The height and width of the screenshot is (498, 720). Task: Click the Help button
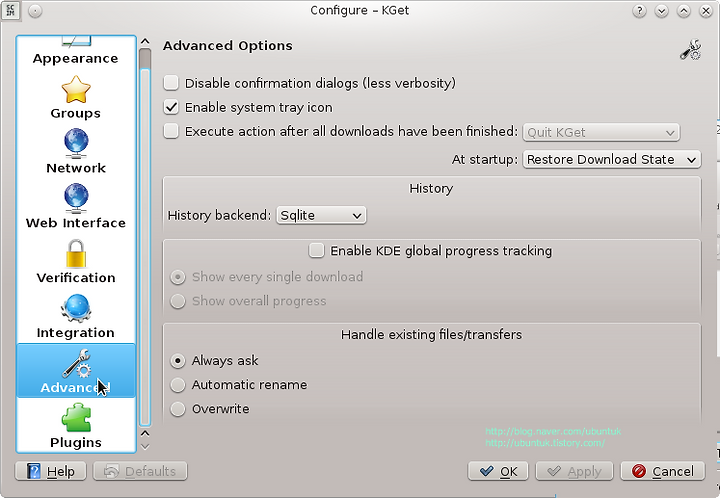[51, 471]
